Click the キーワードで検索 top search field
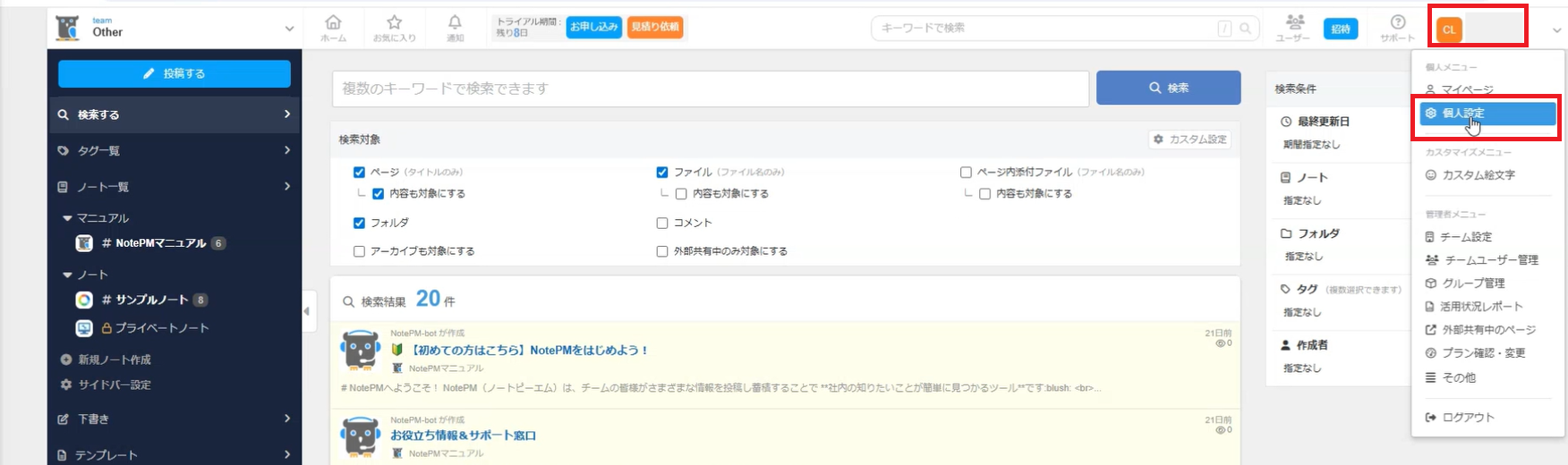 1065,29
